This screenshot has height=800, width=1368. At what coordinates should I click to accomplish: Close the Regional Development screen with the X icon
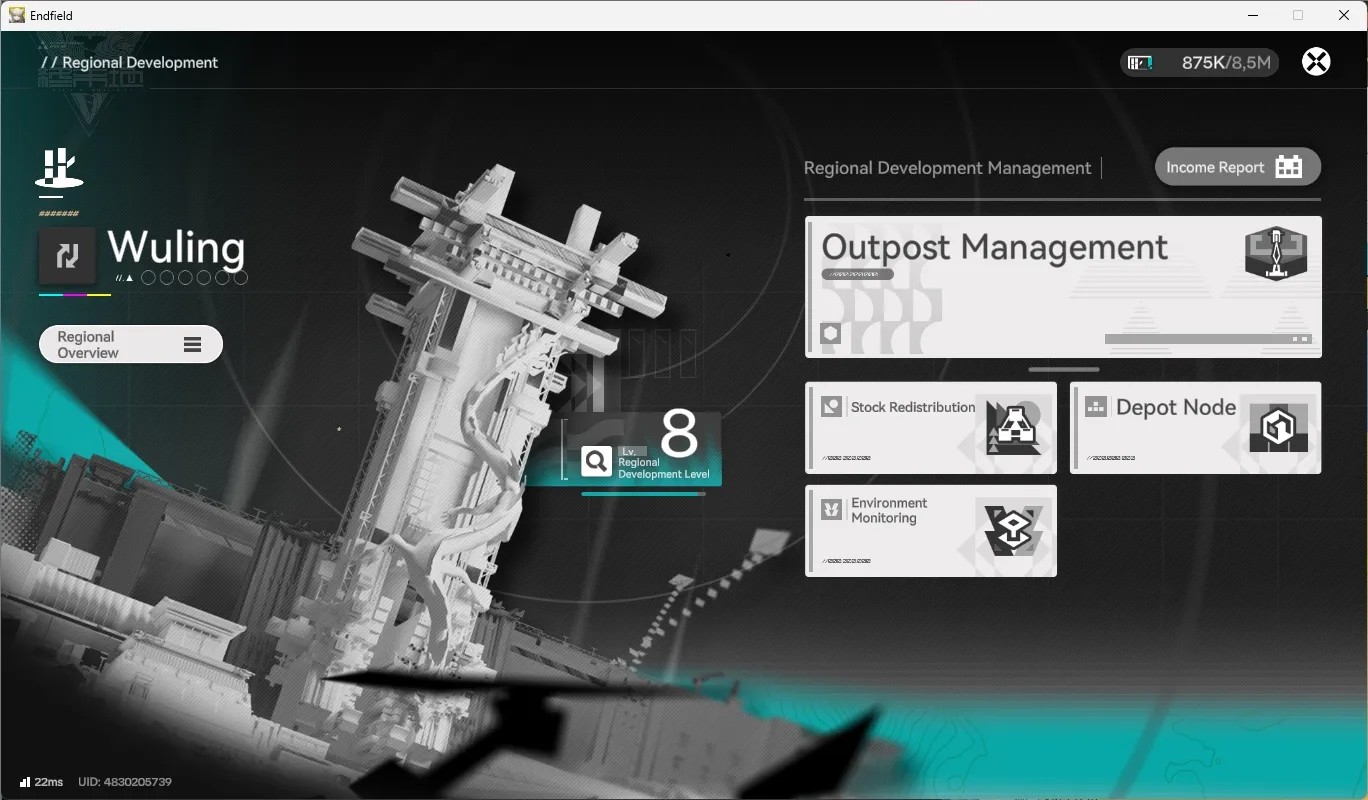click(x=1316, y=62)
